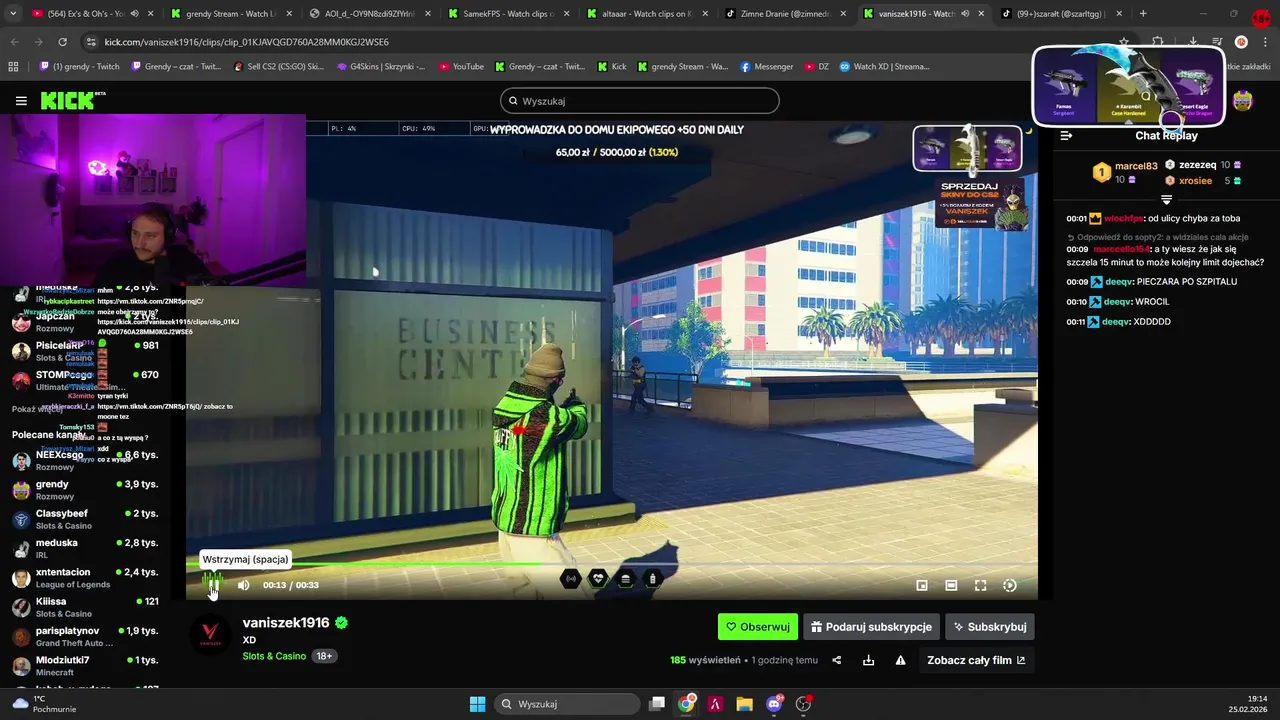Image resolution: width=1280 pixels, height=720 pixels.
Task: Report the clip via the warning triangle icon
Action: (900, 660)
